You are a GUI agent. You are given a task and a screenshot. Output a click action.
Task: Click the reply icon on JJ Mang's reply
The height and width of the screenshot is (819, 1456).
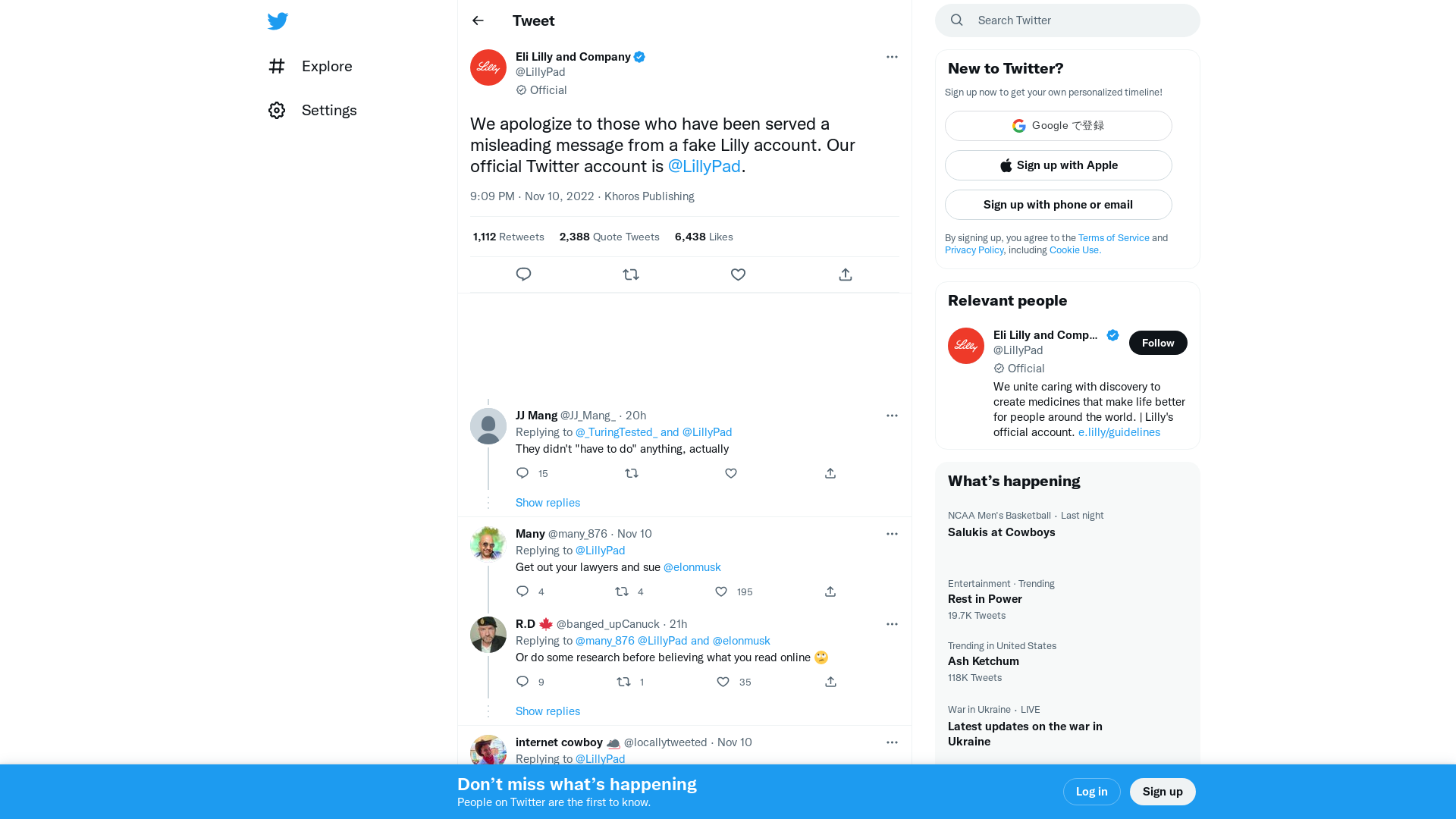click(522, 472)
